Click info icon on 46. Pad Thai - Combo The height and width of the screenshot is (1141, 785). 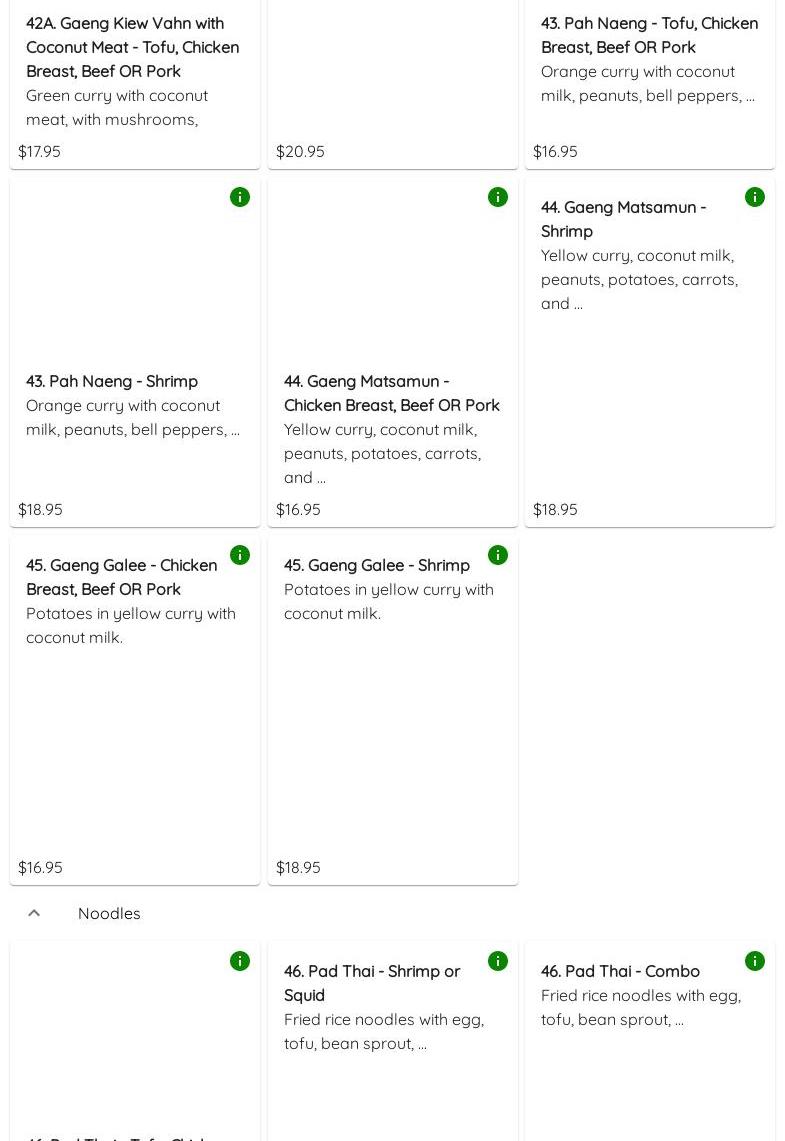(755, 961)
